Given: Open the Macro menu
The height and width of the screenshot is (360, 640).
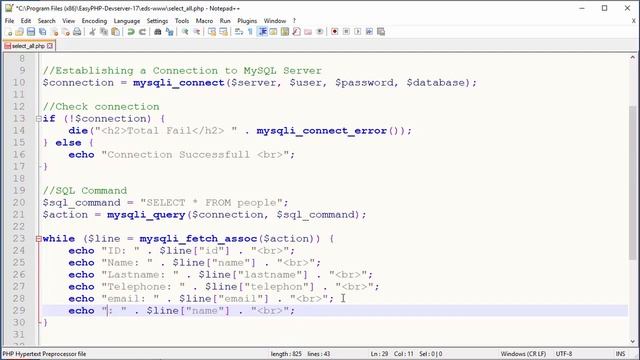Looking at the screenshot, I should [204, 21].
